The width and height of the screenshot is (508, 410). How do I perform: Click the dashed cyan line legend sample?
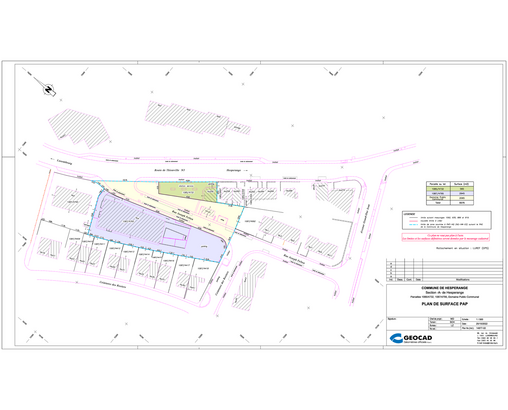tap(413, 225)
